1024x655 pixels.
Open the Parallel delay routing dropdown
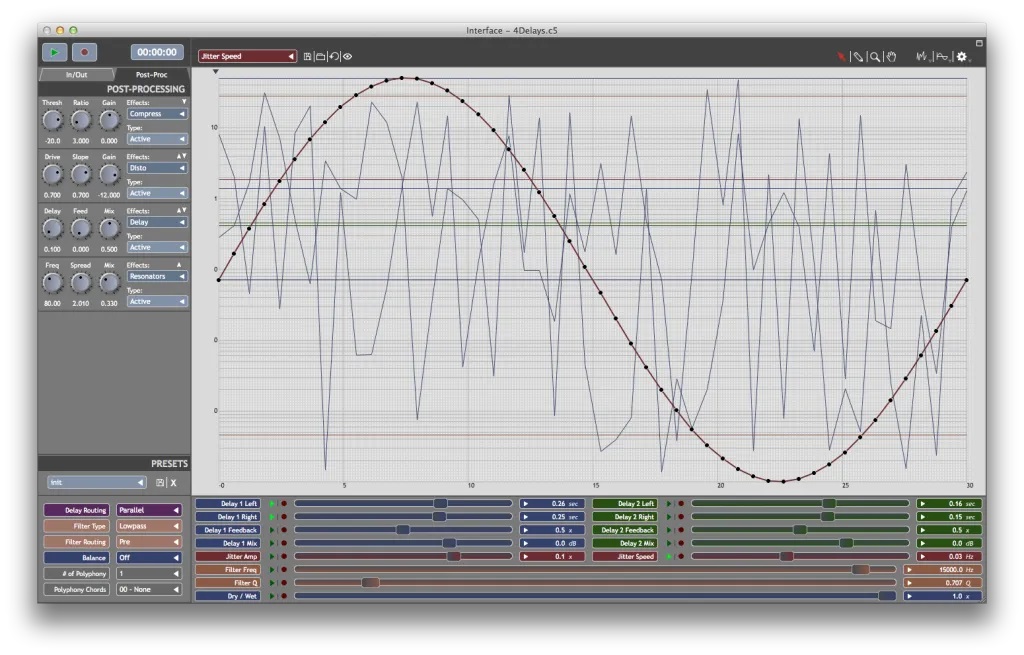coord(149,511)
